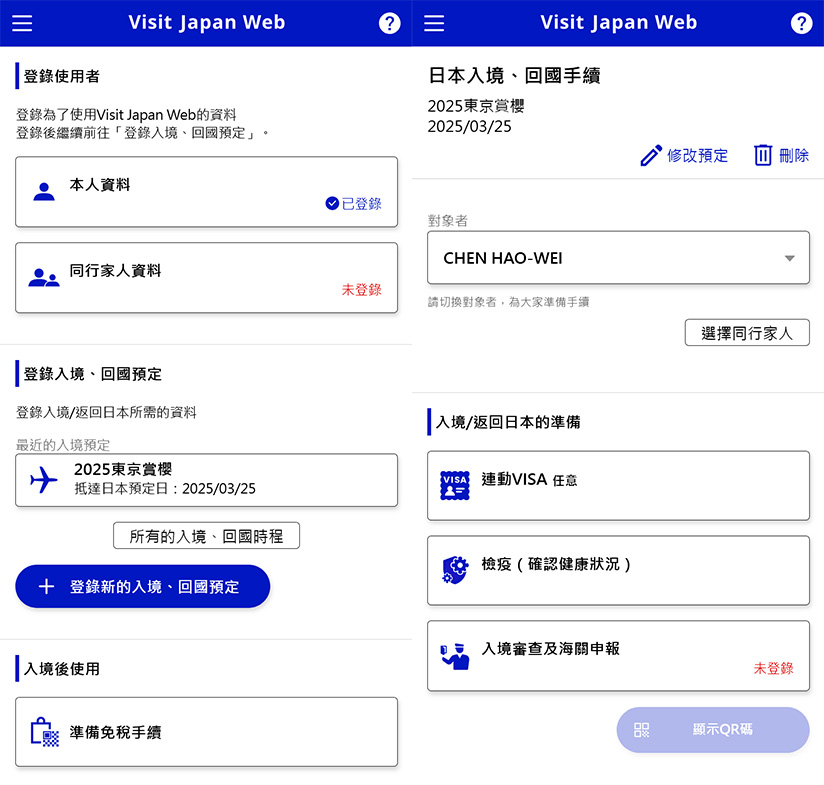Click the 日本入境、回國手續 heading
Viewport: 824px width, 785px height.
[514, 76]
